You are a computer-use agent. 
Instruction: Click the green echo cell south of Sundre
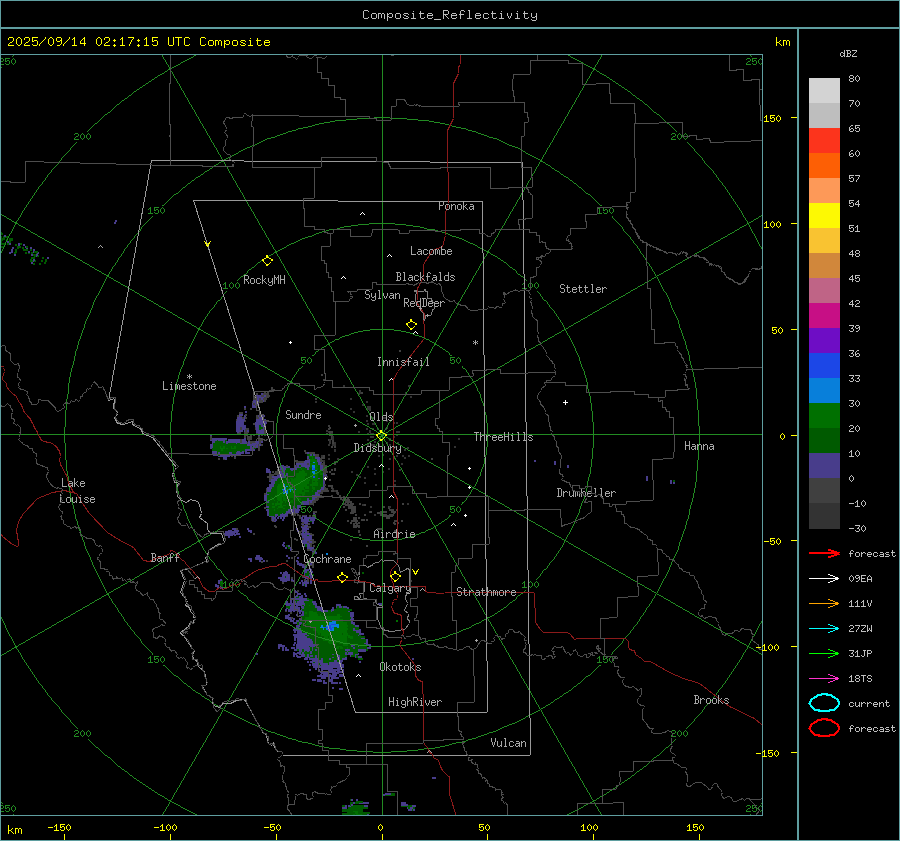click(x=293, y=487)
